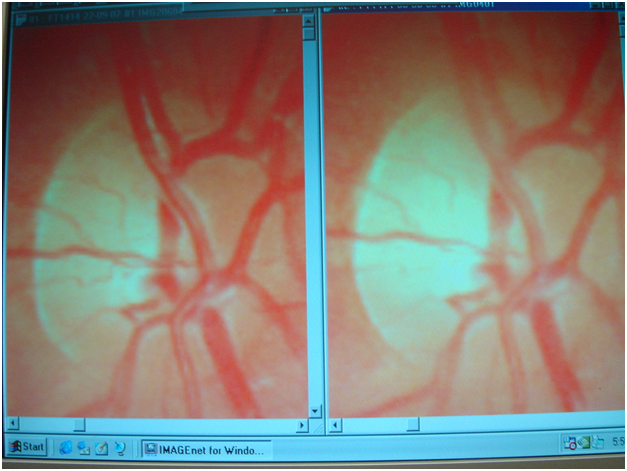Switch to IMAGEnet for Windows taskbar button
627x471 pixels.
point(204,449)
